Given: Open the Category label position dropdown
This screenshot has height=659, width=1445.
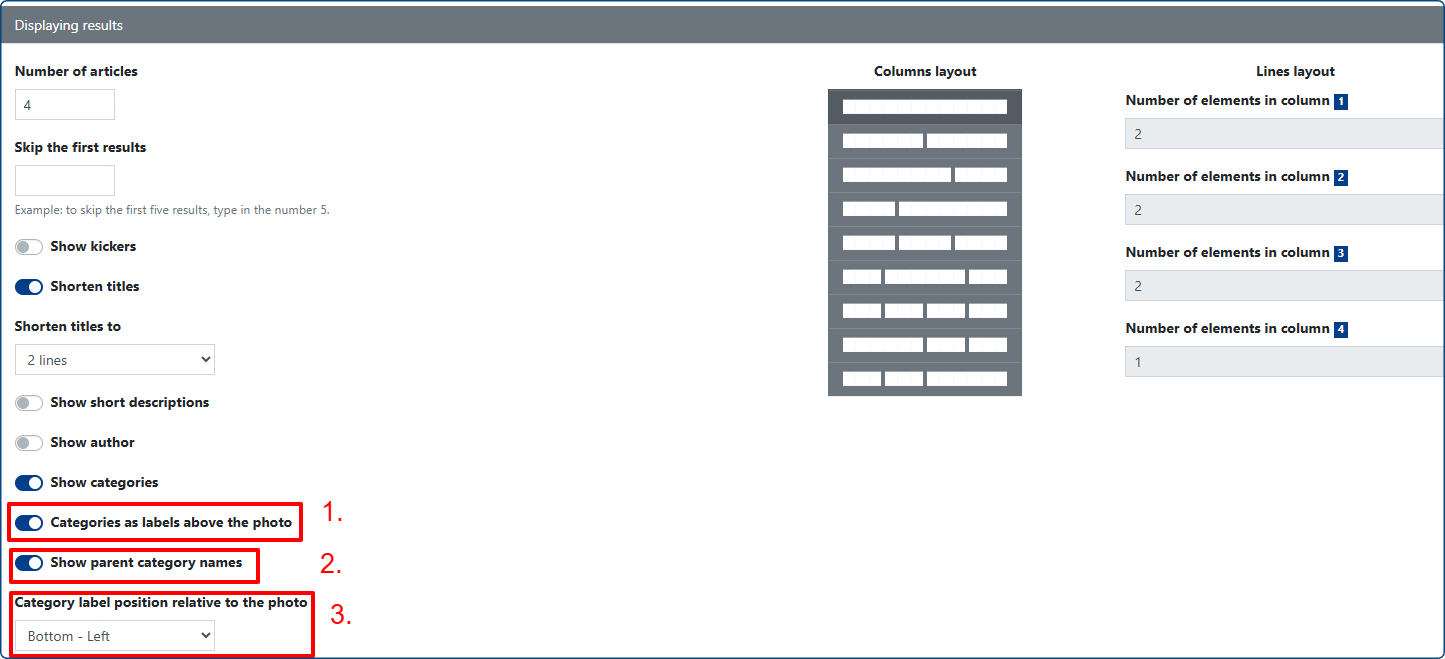Looking at the screenshot, I should click(115, 636).
